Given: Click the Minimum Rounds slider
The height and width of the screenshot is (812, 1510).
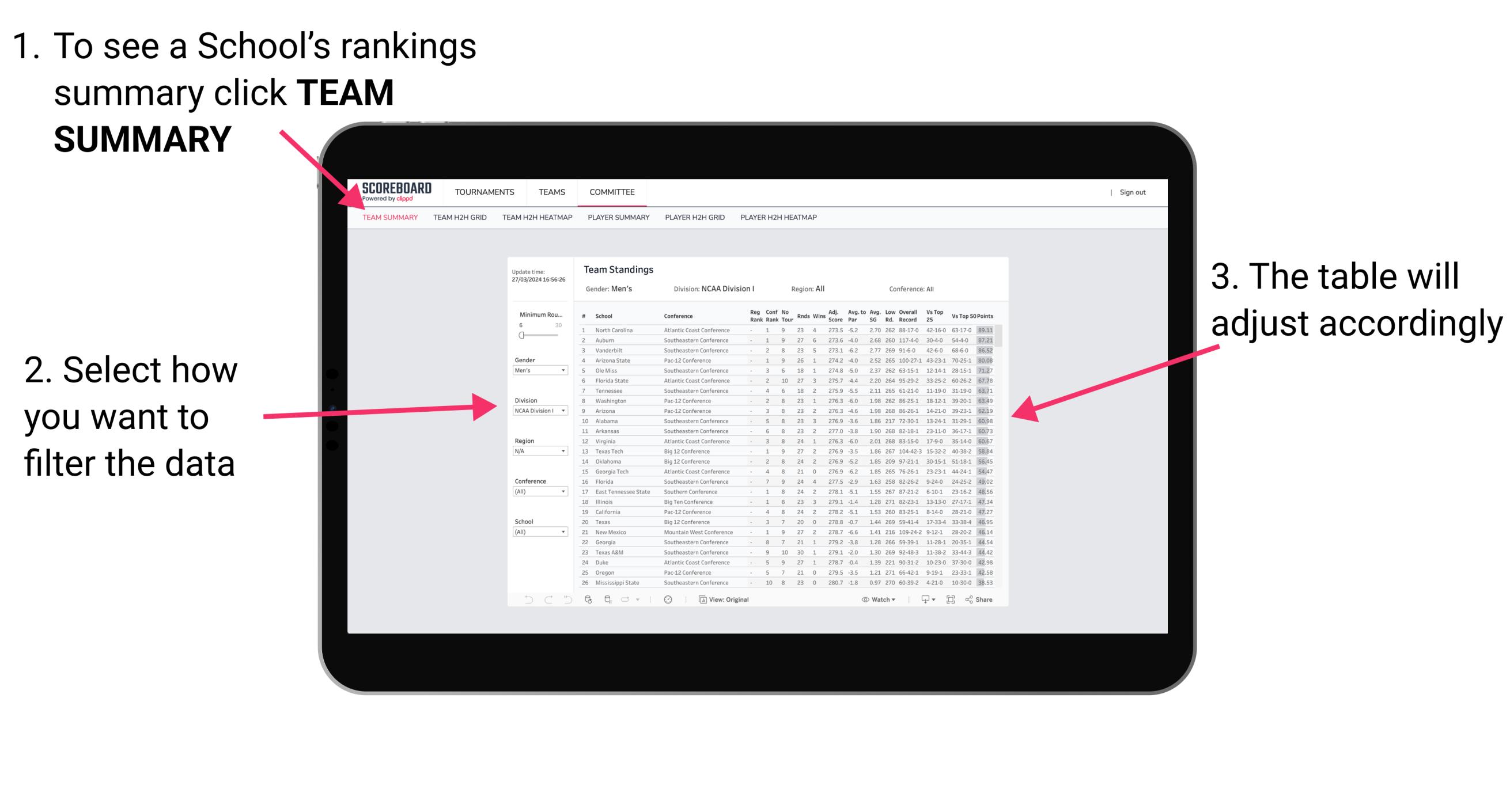Looking at the screenshot, I should pyautogui.click(x=520, y=334).
